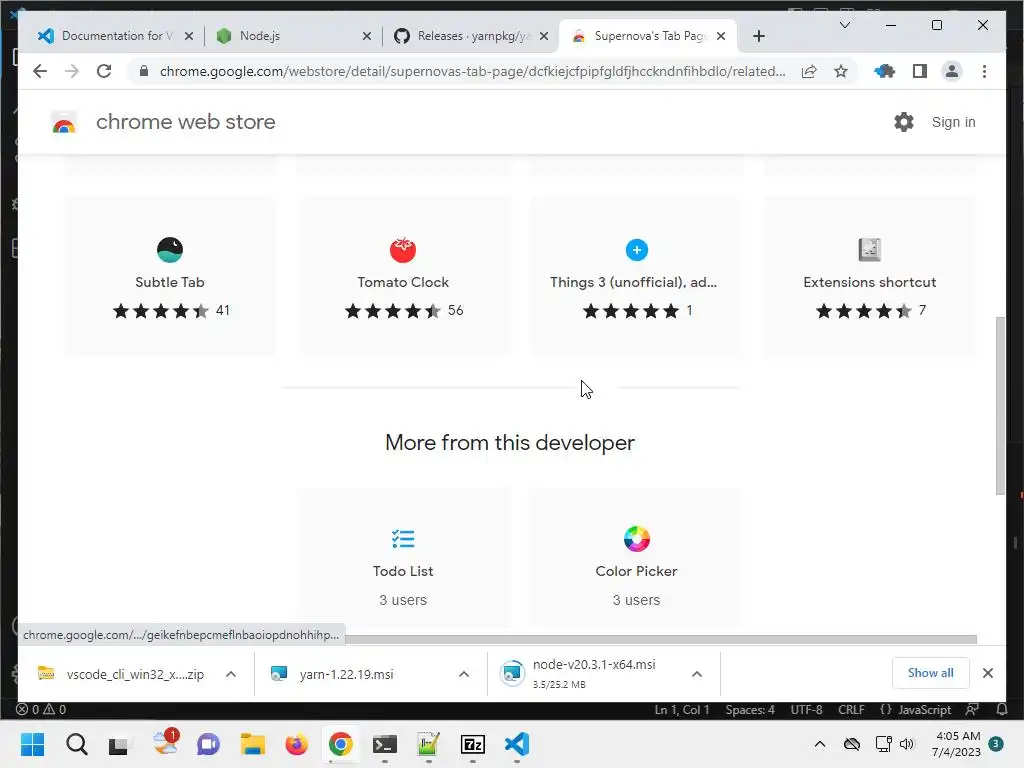Switch to Visual Studio Code in taskbar

point(517,744)
